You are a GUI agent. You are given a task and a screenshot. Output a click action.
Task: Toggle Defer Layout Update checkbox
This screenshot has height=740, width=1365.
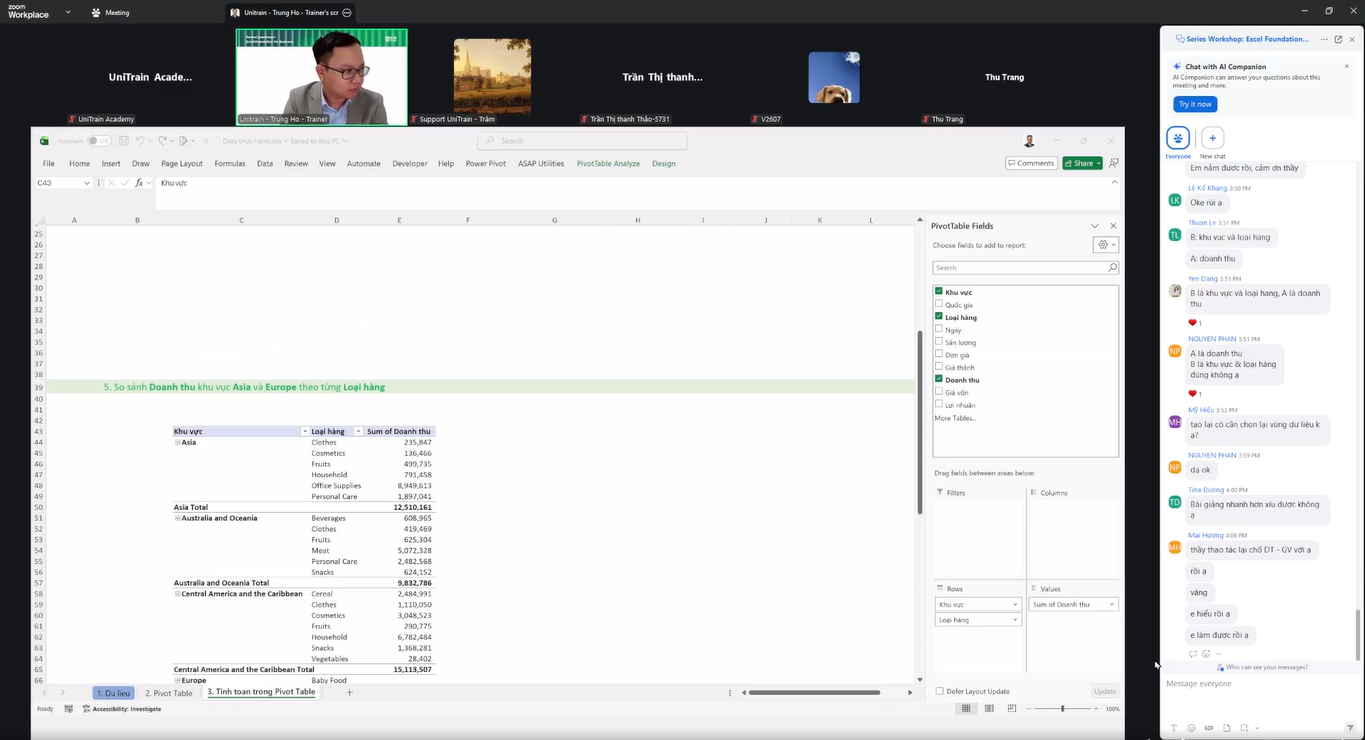click(x=939, y=691)
